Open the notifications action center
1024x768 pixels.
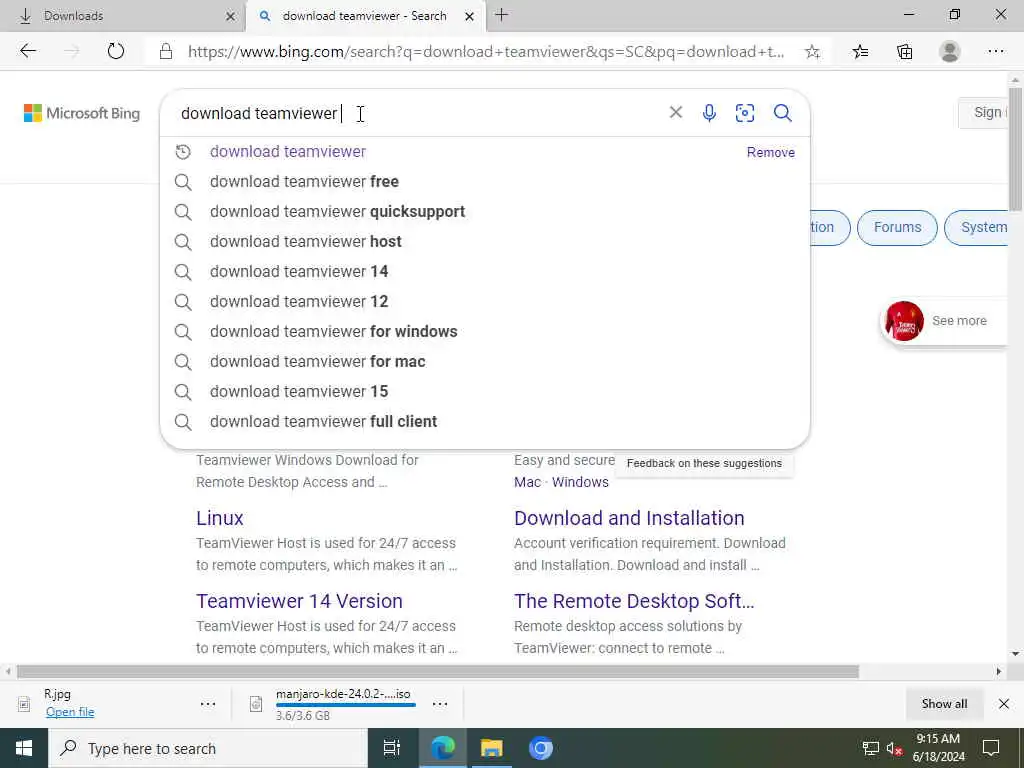(991, 748)
